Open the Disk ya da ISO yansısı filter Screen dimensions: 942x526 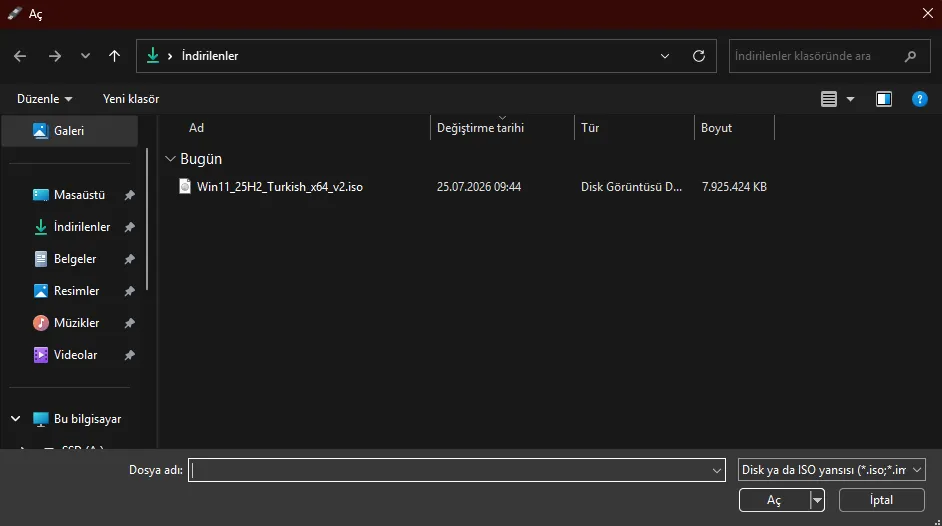[831, 470]
